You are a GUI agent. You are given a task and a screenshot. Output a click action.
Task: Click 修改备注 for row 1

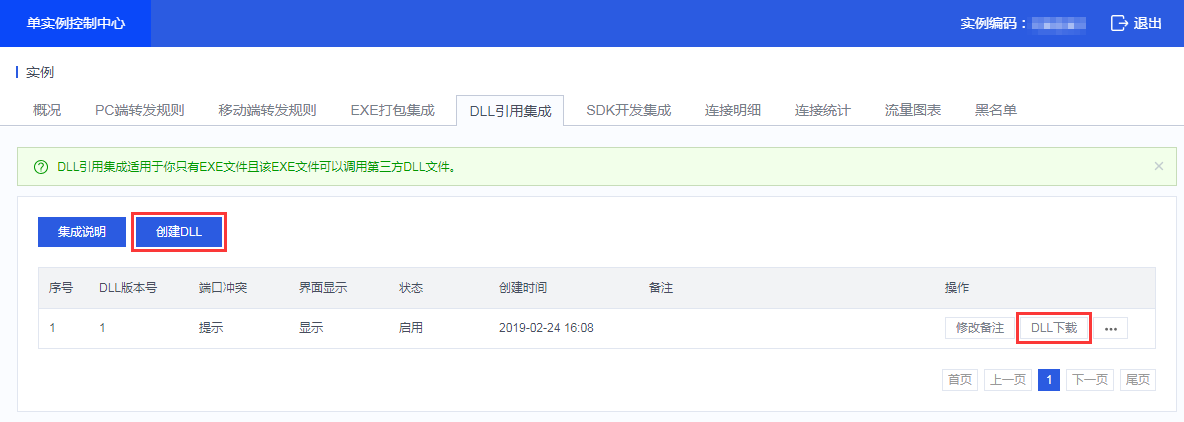point(979,328)
